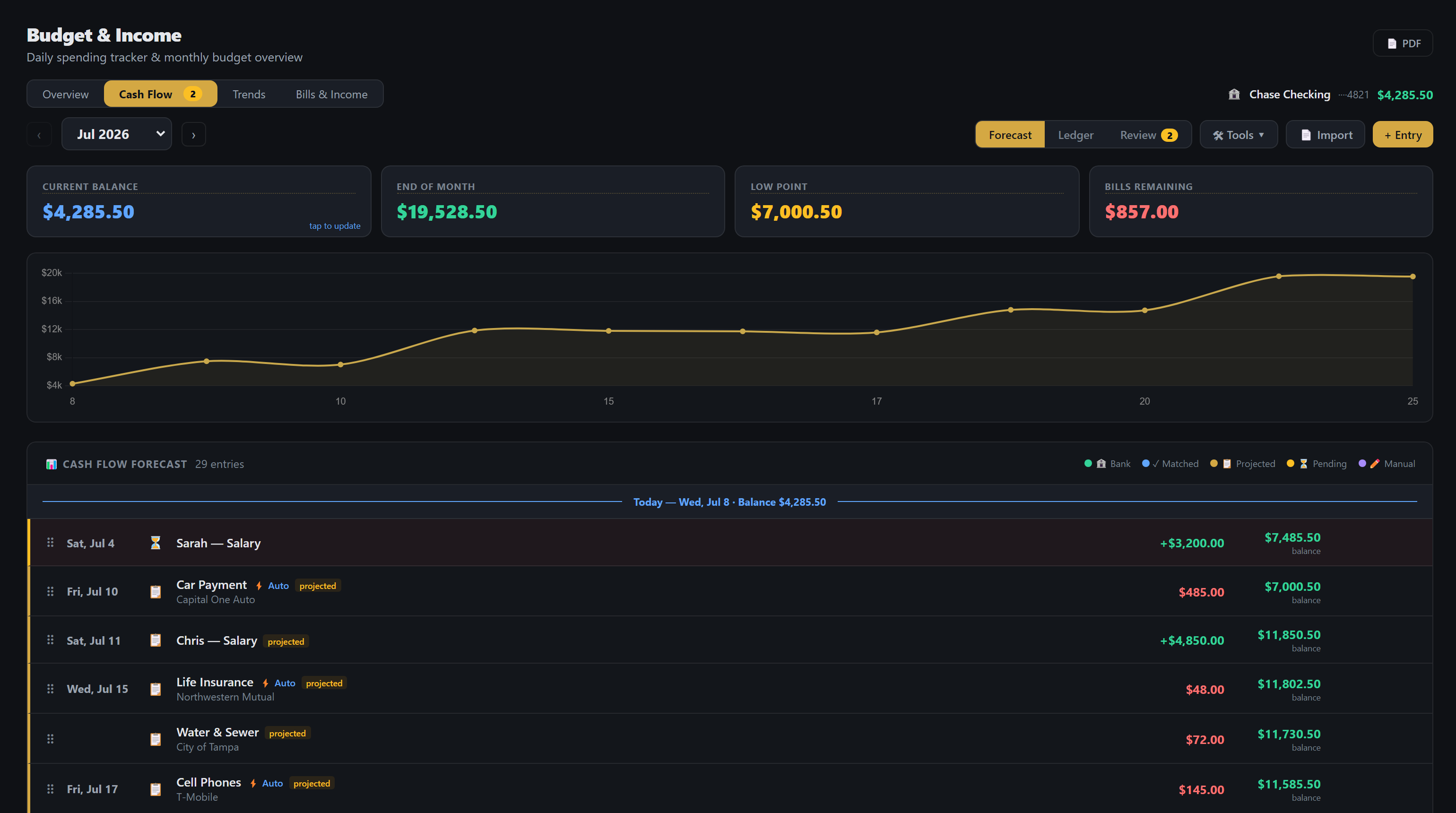Click the Pending legend hourglass icon

point(1303,464)
